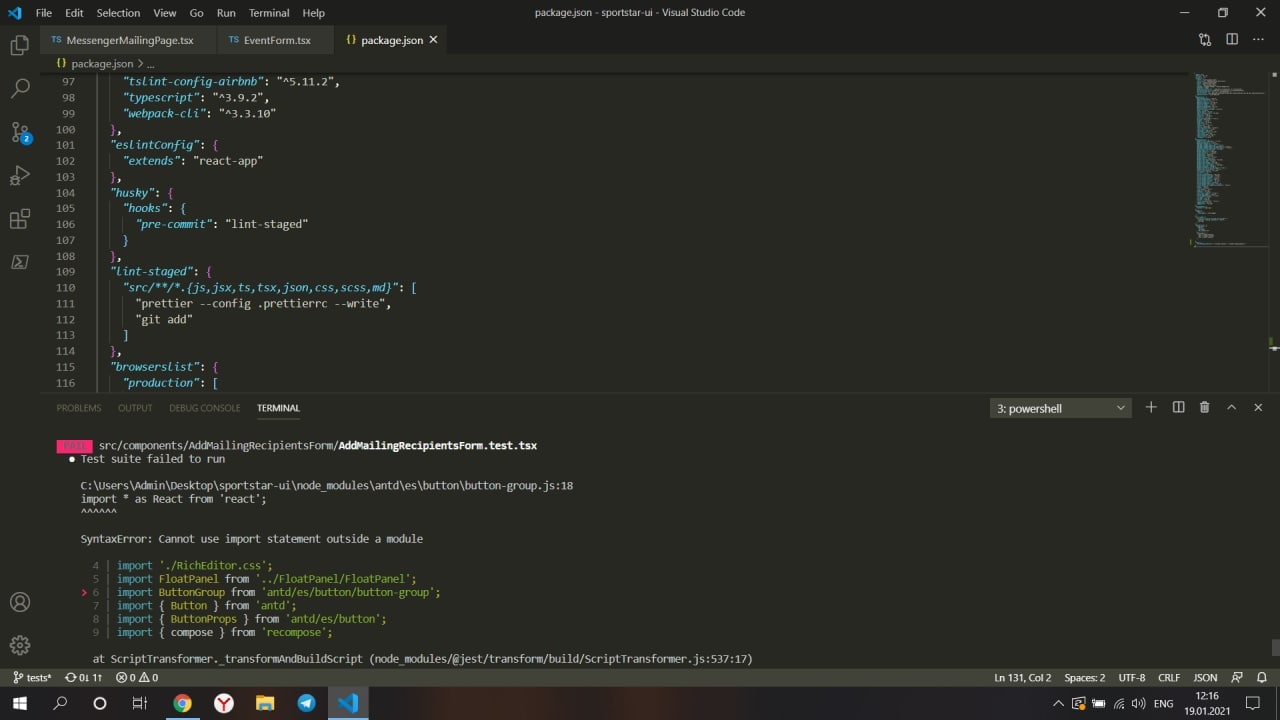Open the Run menu
This screenshot has height=720, width=1280.
coord(226,13)
